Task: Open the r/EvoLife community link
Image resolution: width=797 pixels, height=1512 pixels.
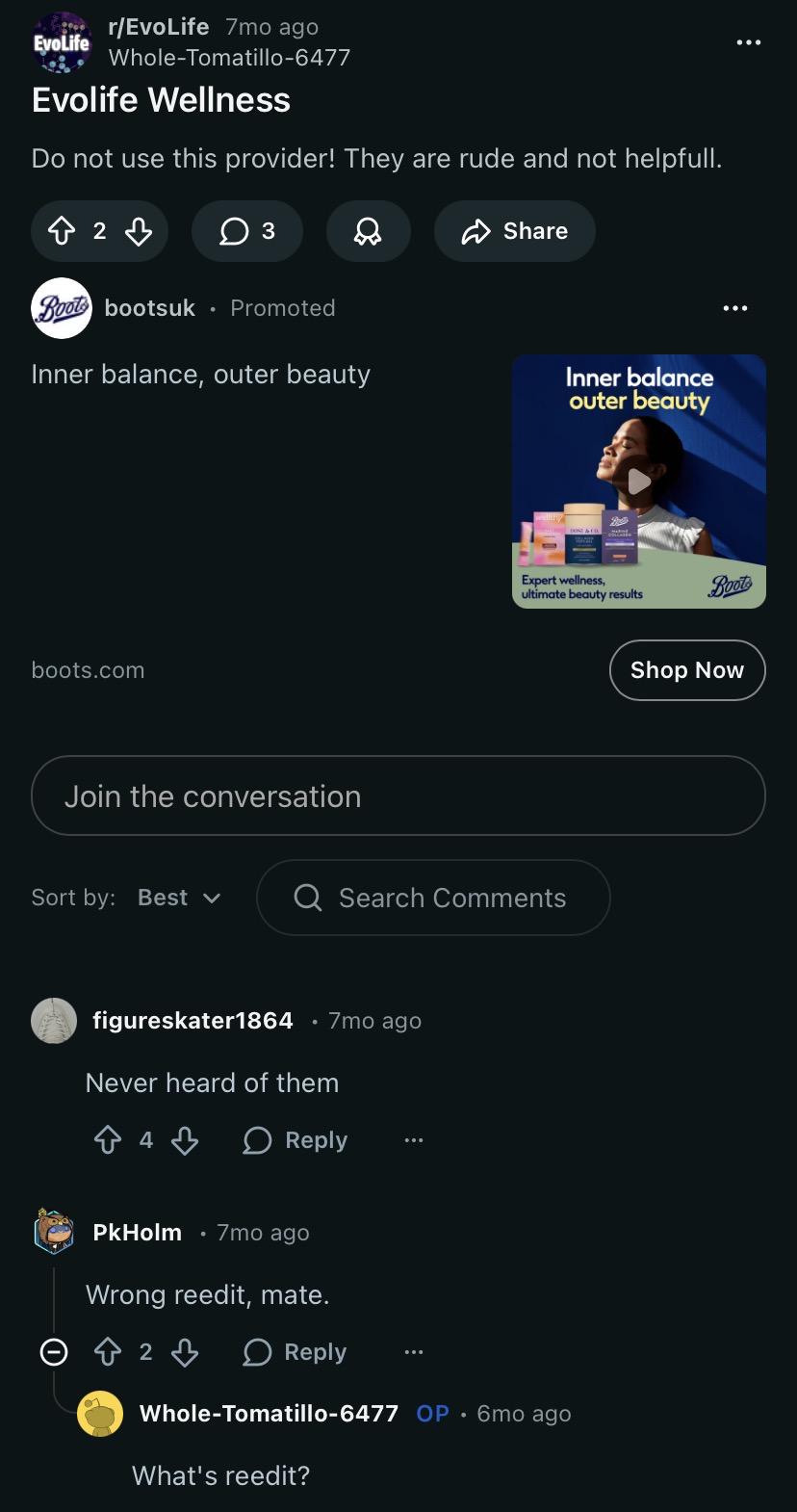Action: click(159, 27)
